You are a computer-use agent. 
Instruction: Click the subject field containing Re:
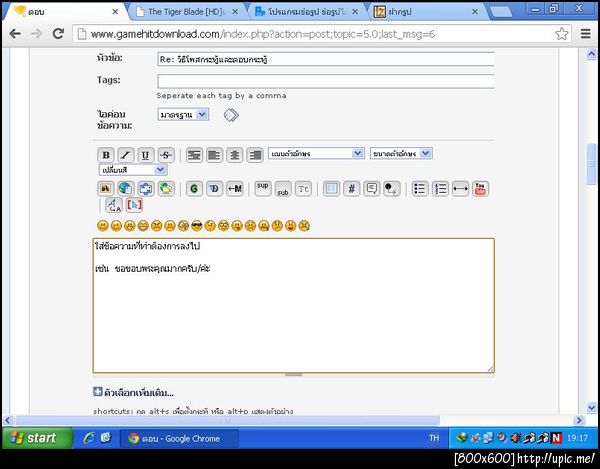(326, 59)
